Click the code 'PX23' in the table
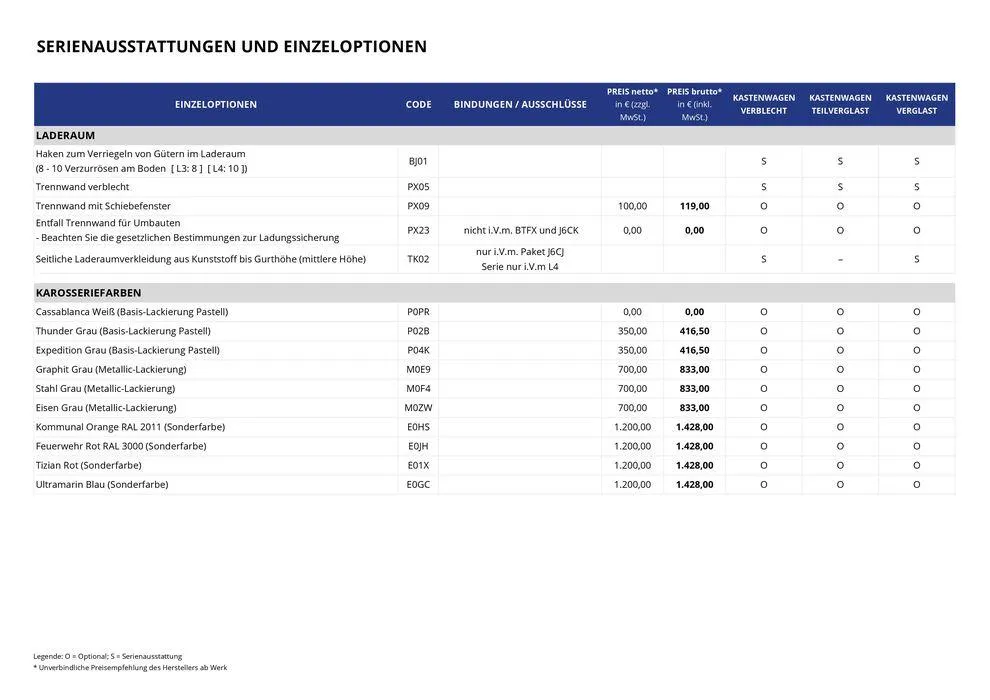Viewport: 990px width, 700px height. click(x=418, y=230)
